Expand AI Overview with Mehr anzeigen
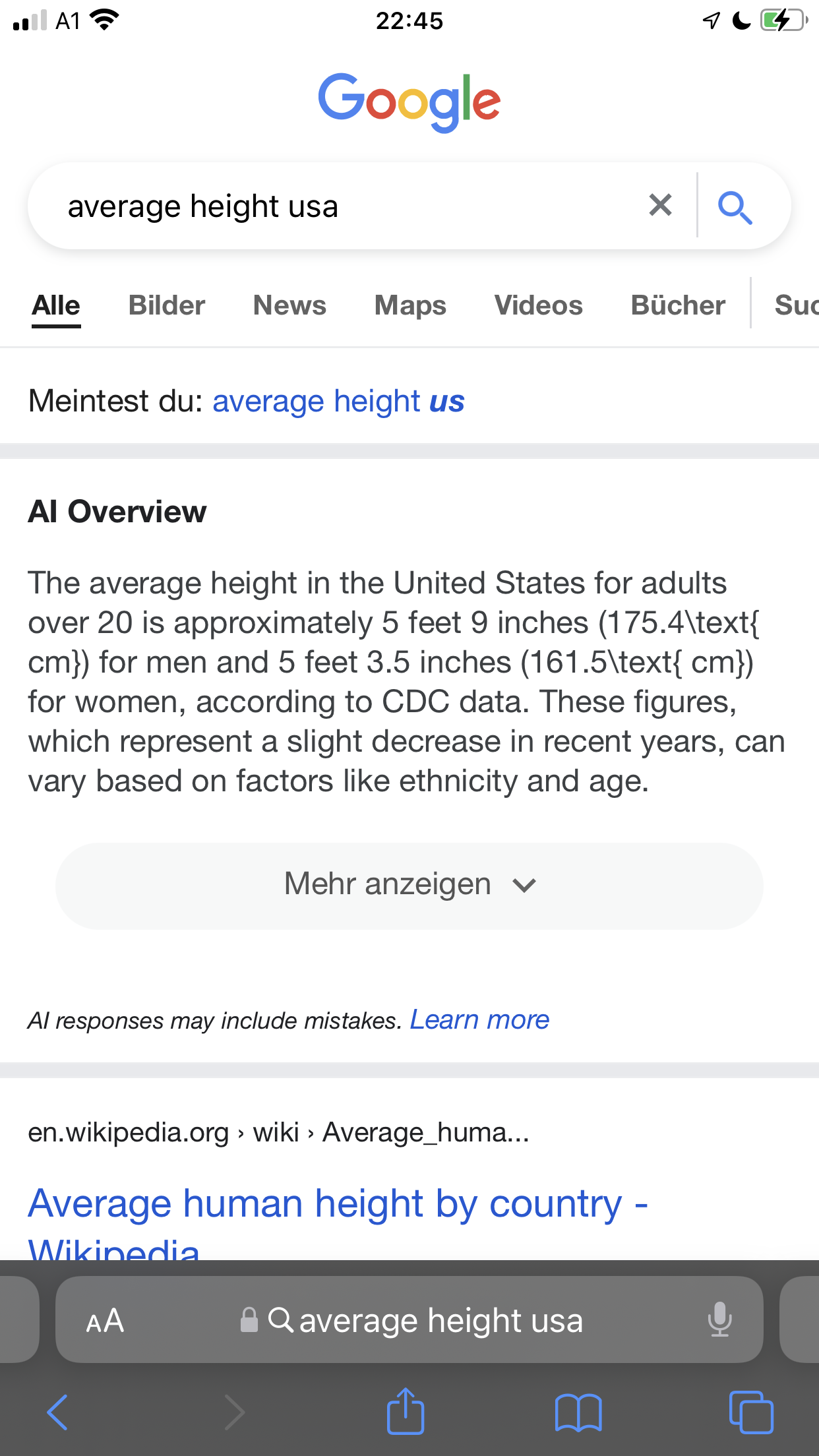 click(x=409, y=885)
